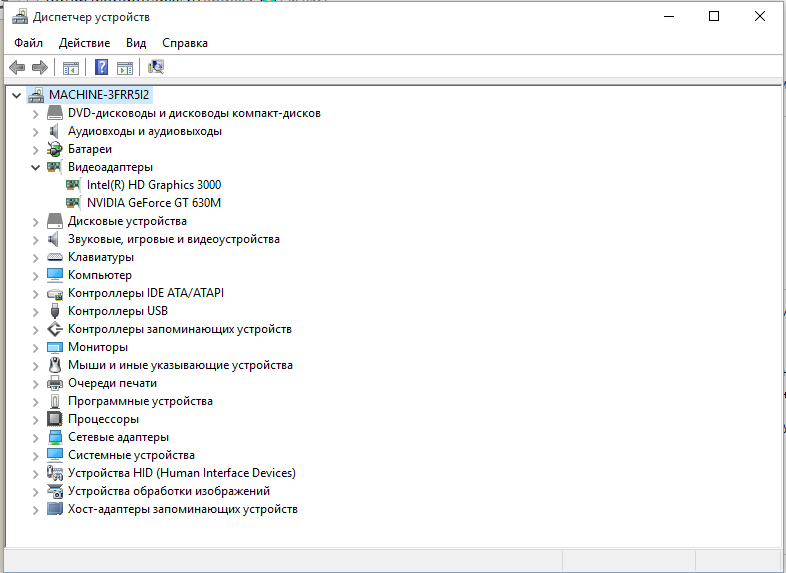The width and height of the screenshot is (786, 573).
Task: Open the Вид menu
Action: coord(136,43)
